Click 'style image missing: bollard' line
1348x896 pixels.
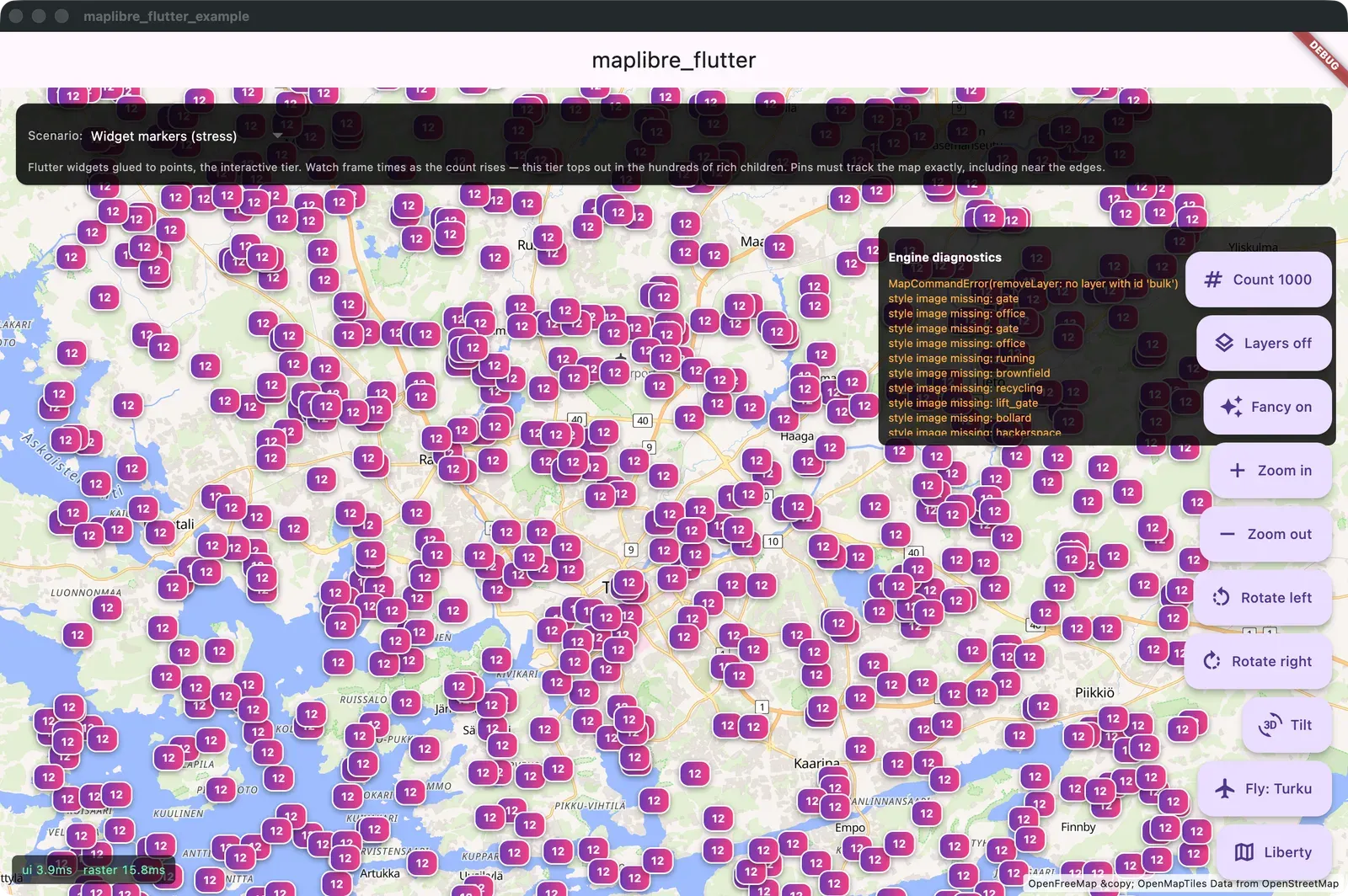(960, 418)
